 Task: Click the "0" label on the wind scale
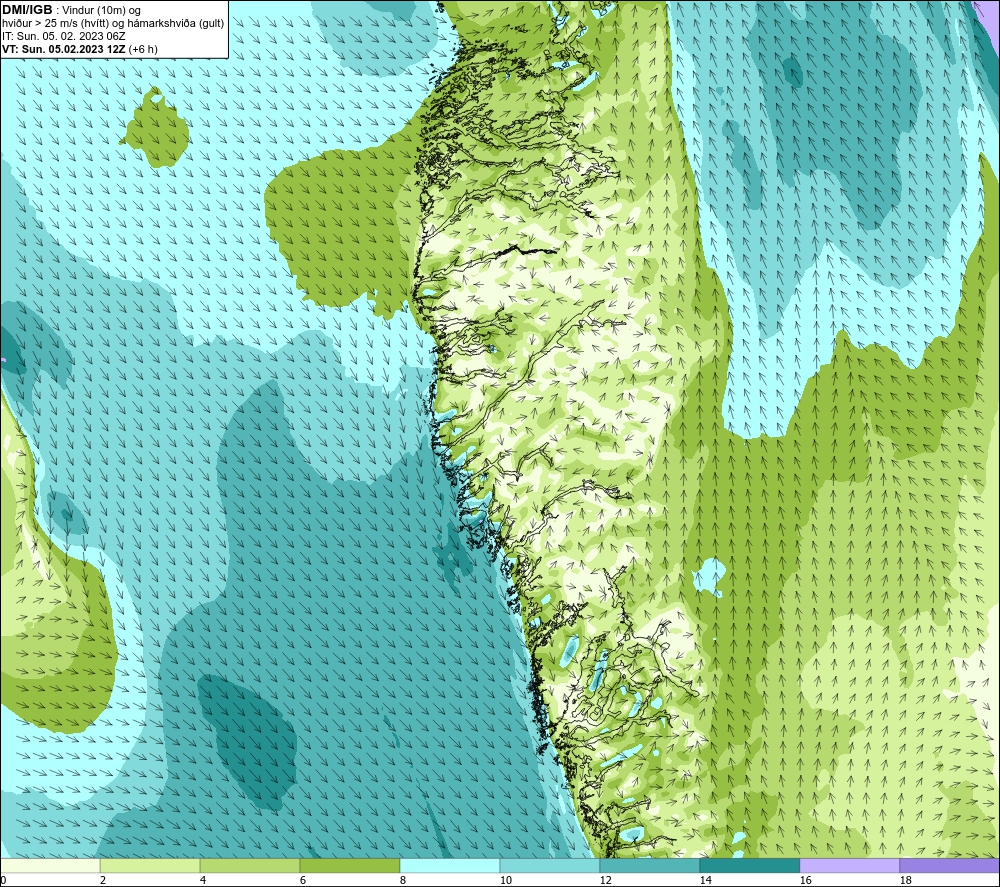click(3, 880)
